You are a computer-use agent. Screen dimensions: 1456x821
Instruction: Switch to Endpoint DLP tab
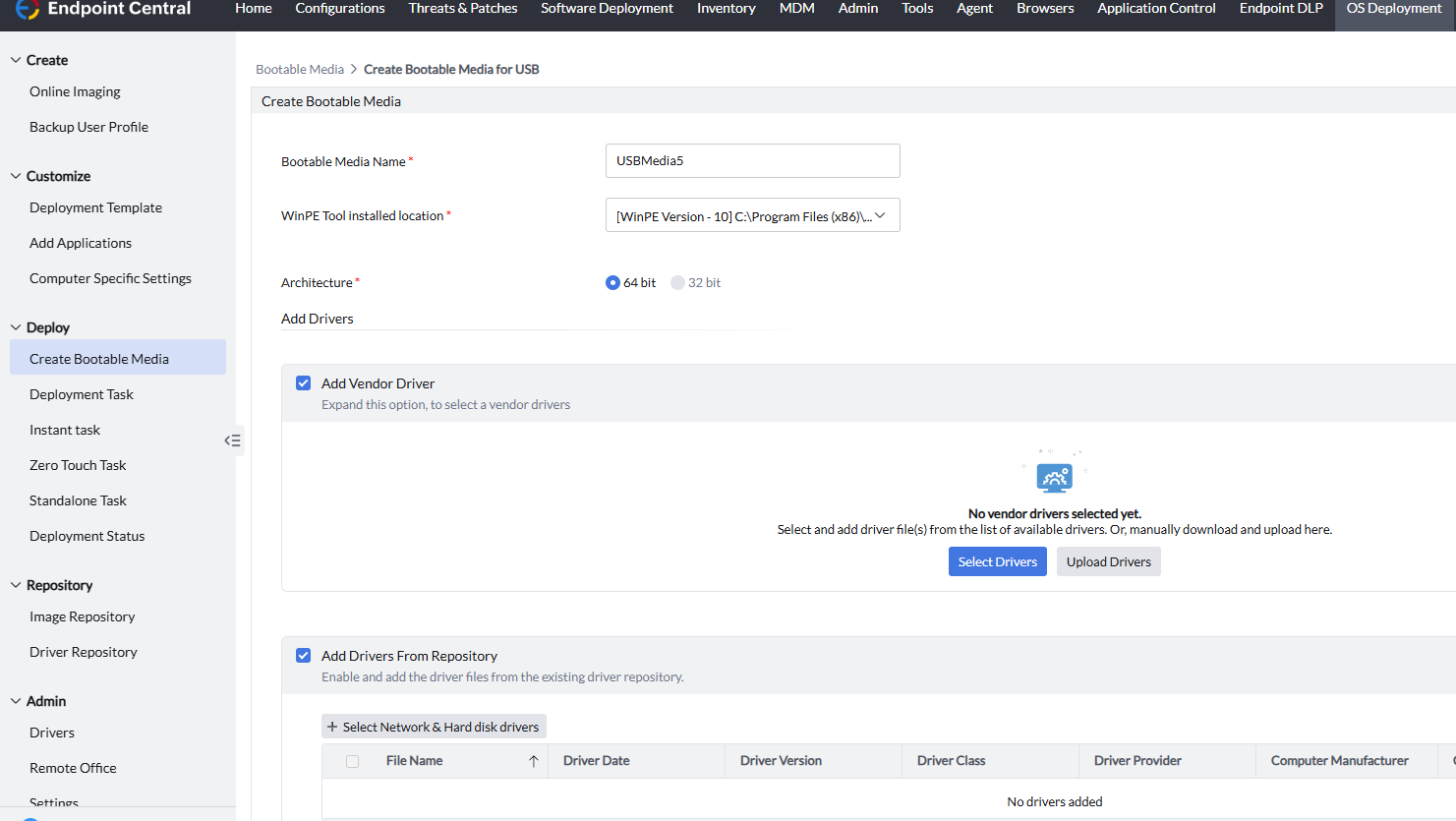(1281, 8)
